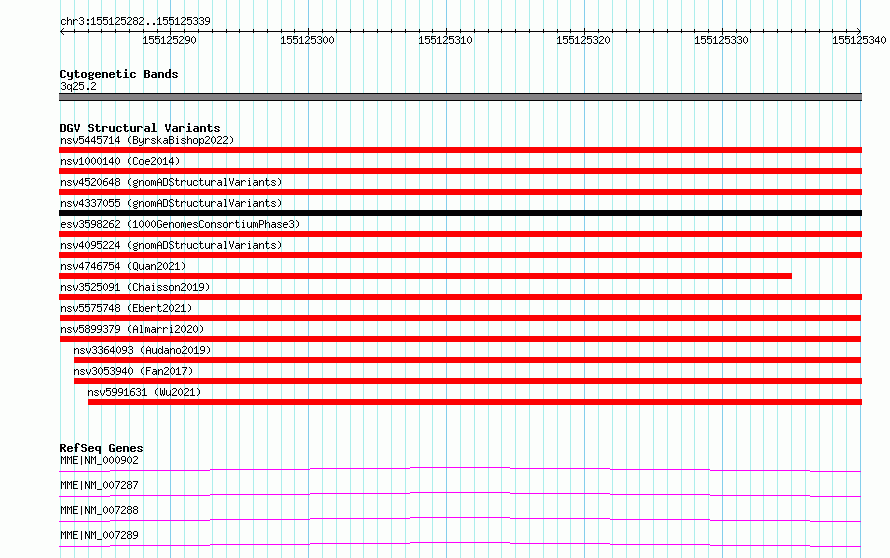Screen dimensions: 890x558
Task: Open transcript MME|NM_007288 label
Action: click(x=99, y=510)
